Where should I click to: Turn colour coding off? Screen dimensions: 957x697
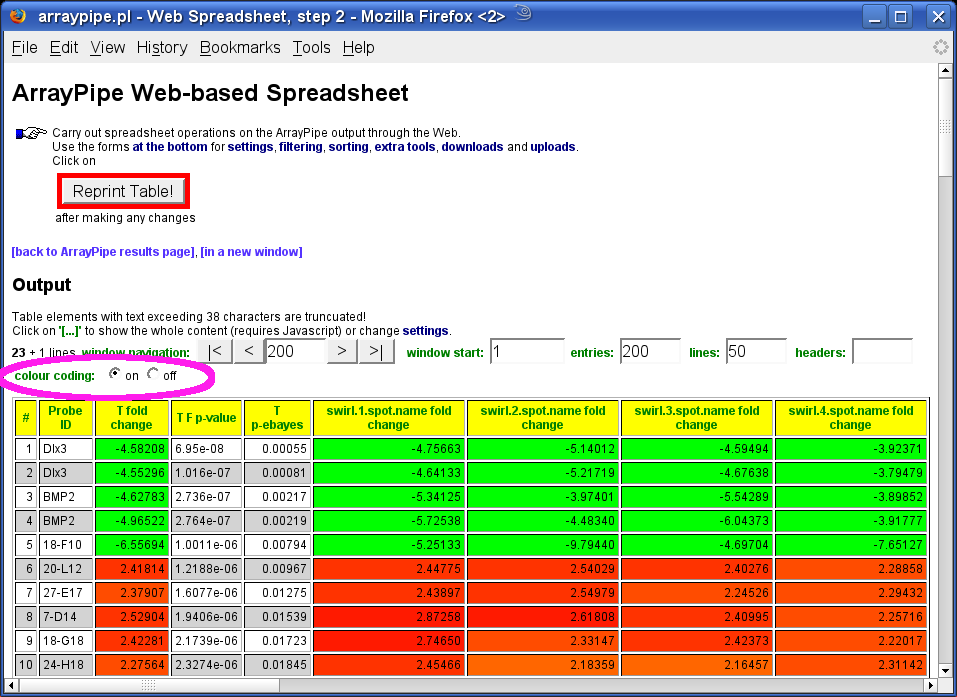(153, 374)
